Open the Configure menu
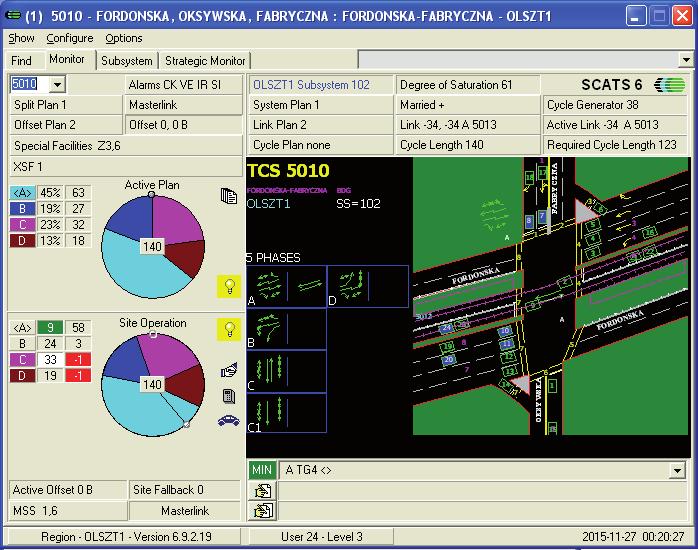This screenshot has height=550, width=698. pos(70,38)
